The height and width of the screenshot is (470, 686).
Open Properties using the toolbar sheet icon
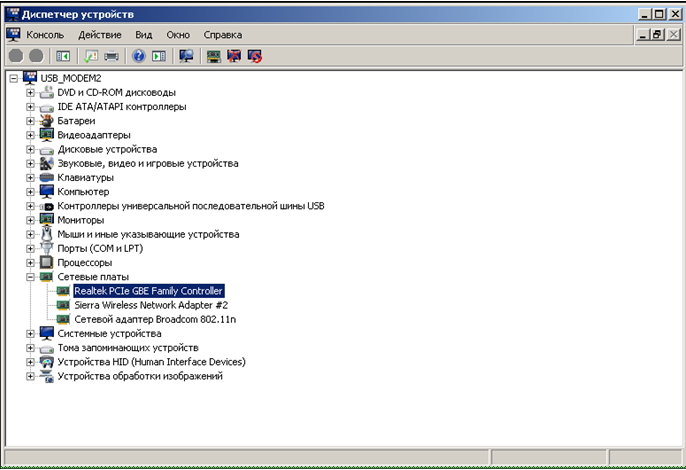click(x=91, y=56)
